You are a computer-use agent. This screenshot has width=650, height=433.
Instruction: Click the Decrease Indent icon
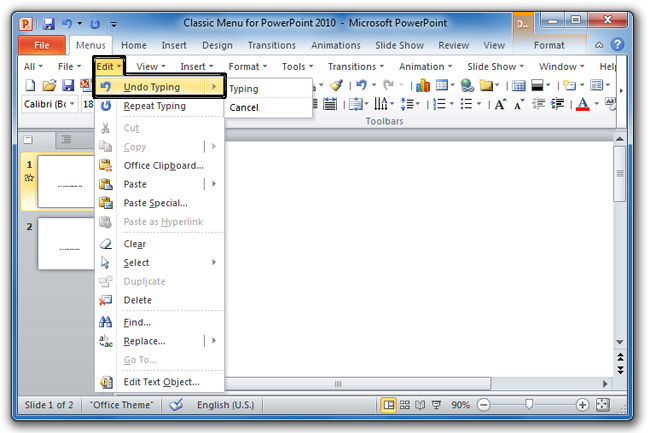[538, 104]
